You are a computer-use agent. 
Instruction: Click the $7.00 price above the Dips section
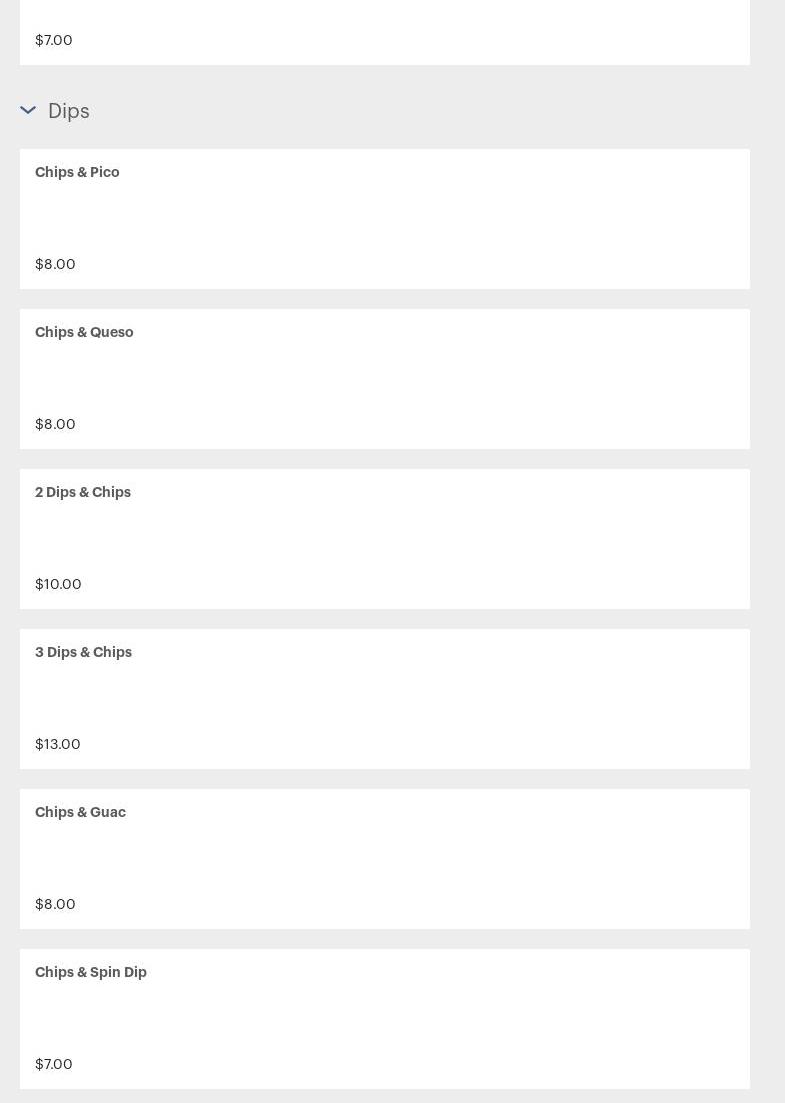(54, 40)
